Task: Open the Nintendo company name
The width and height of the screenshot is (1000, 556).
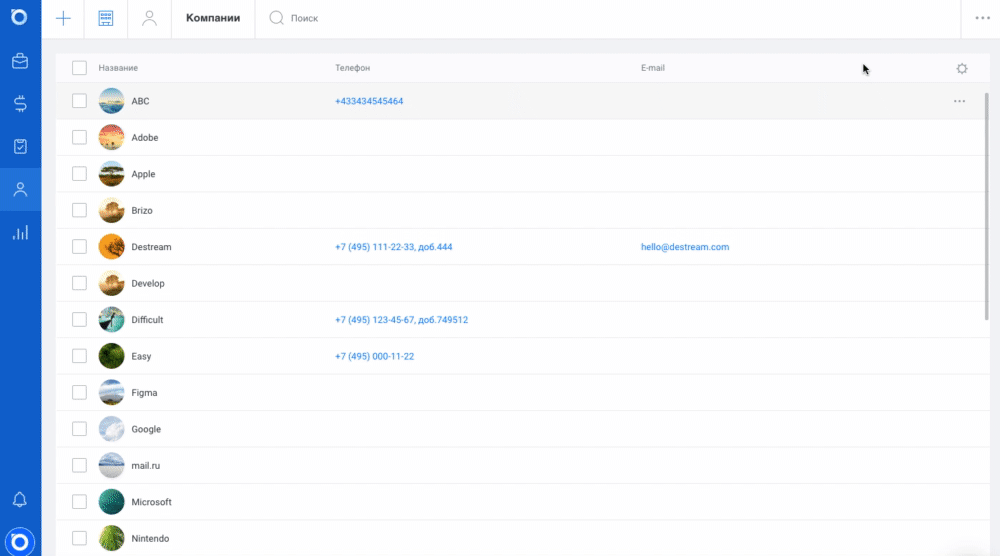Action: pos(150,538)
